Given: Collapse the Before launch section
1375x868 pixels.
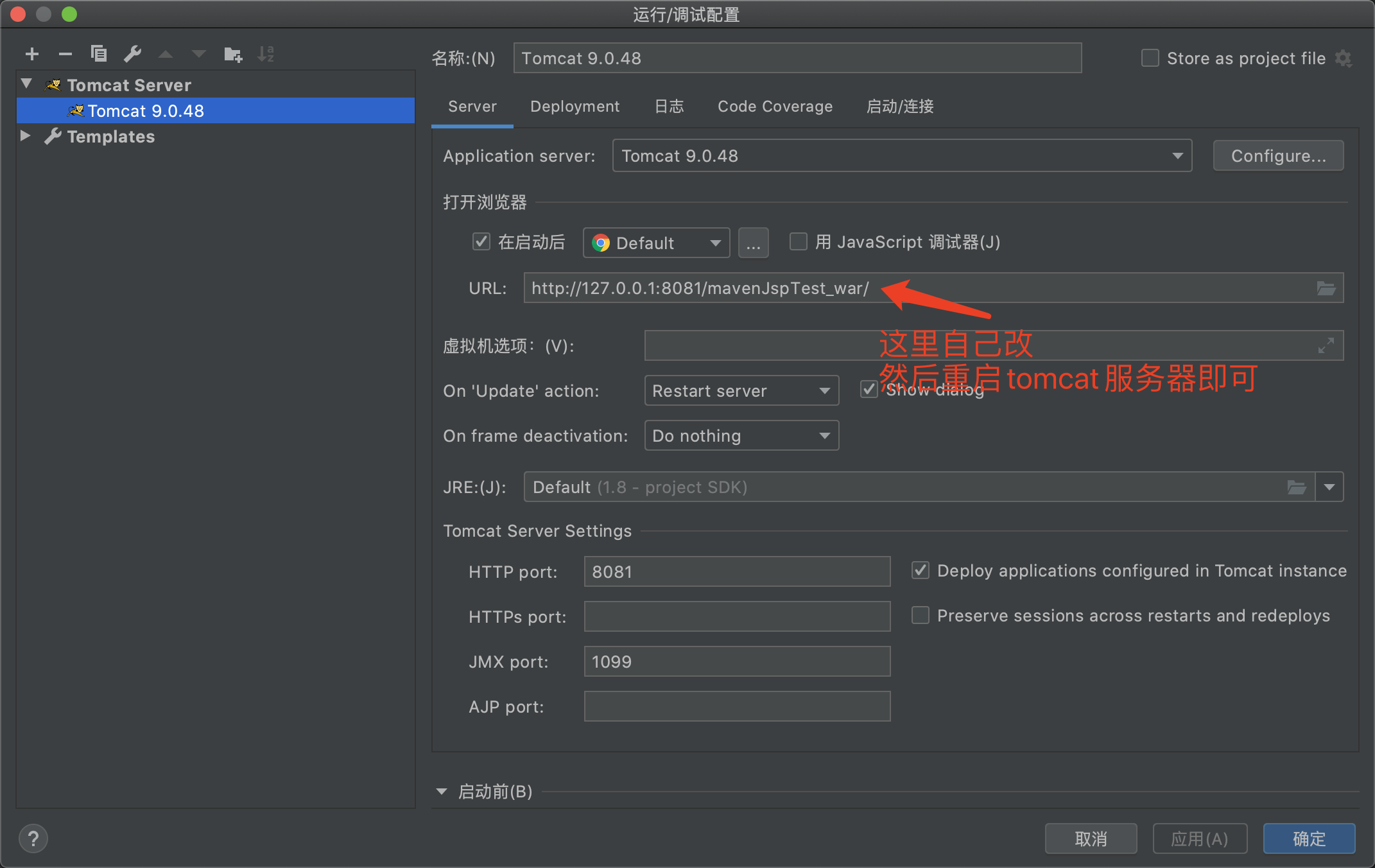Looking at the screenshot, I should [x=442, y=792].
